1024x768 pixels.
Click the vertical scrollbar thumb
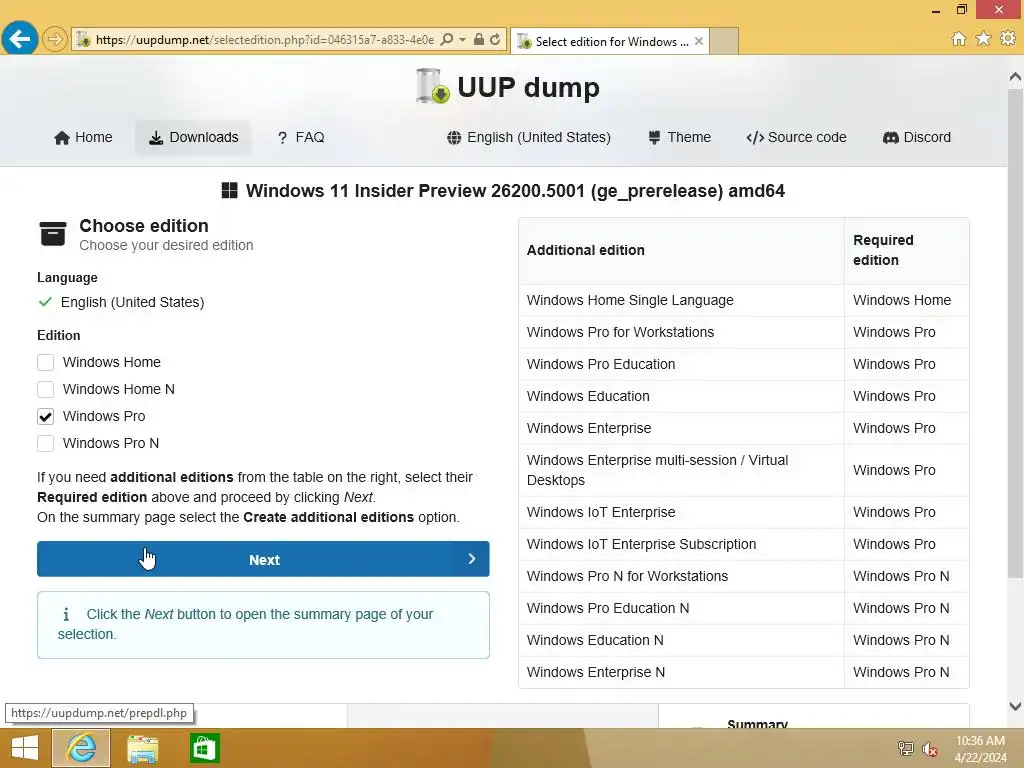tap(1015, 333)
